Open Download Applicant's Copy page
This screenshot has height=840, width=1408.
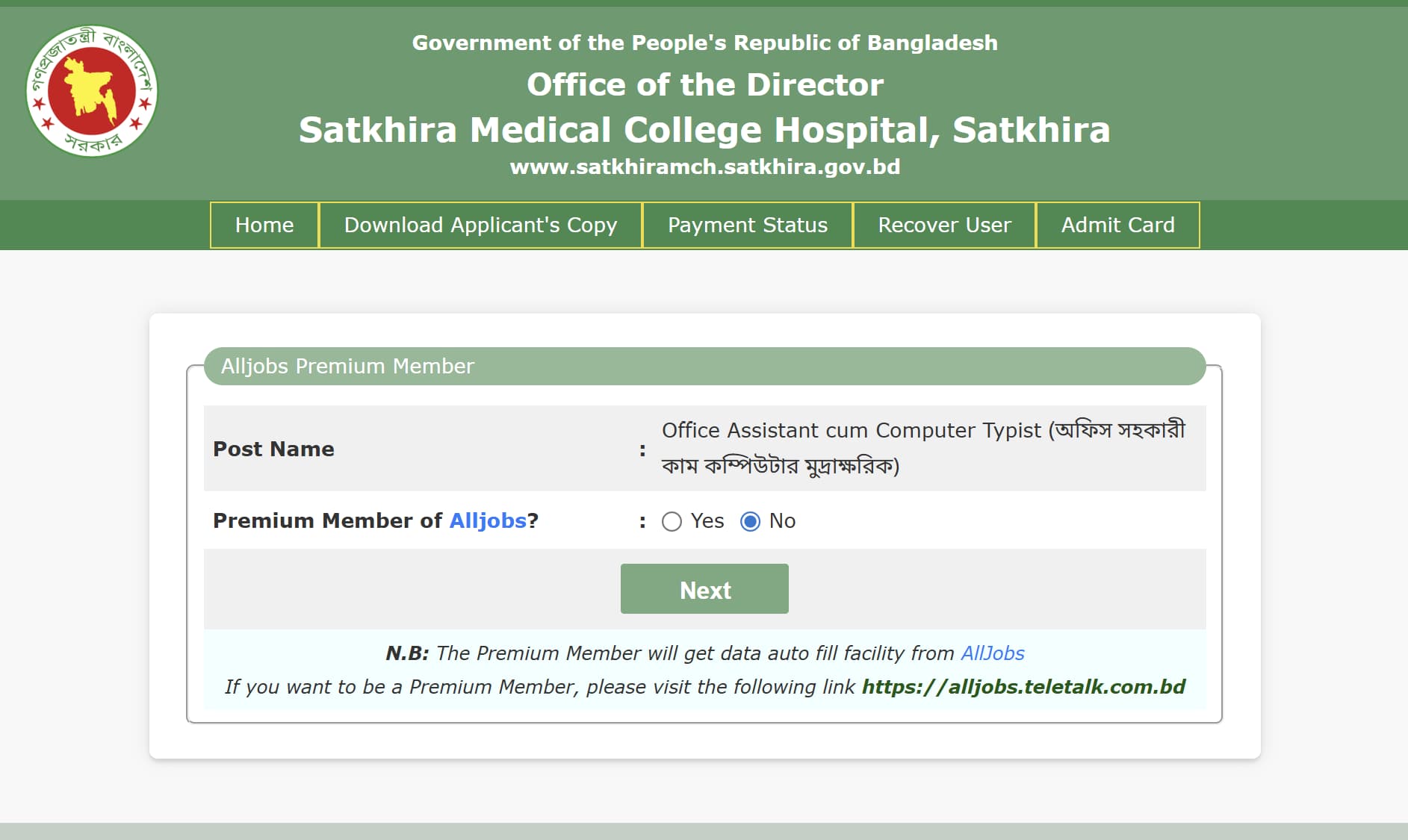pyautogui.click(x=480, y=225)
